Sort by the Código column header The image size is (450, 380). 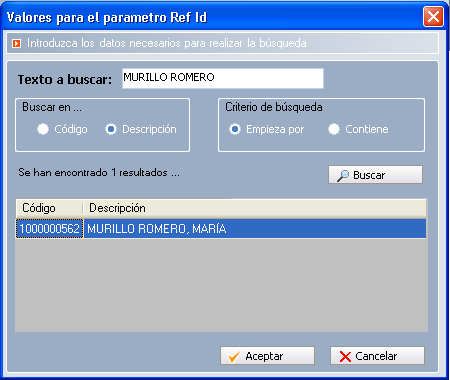pyautogui.click(x=49, y=208)
